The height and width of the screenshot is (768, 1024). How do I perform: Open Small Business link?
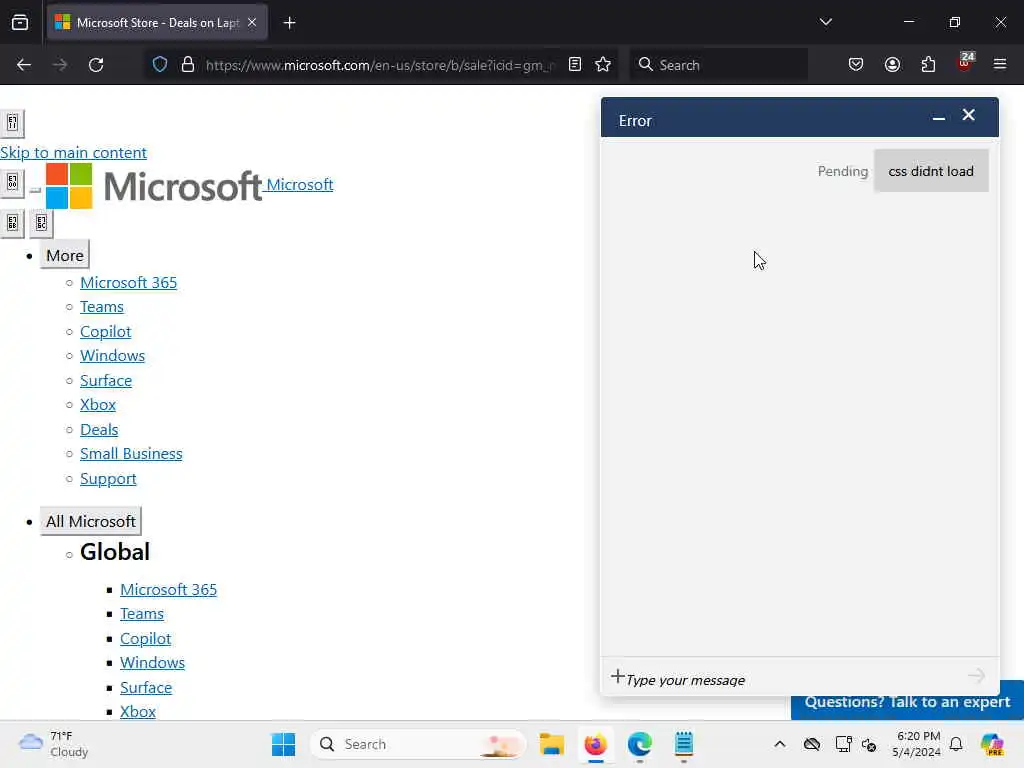pyautogui.click(x=131, y=454)
